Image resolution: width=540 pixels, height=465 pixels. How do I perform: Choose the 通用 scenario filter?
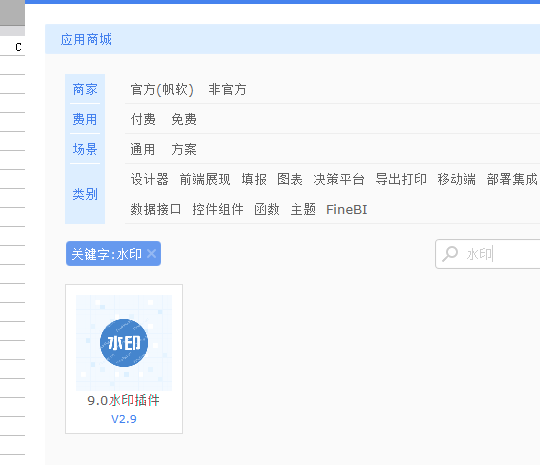[x=143, y=149]
